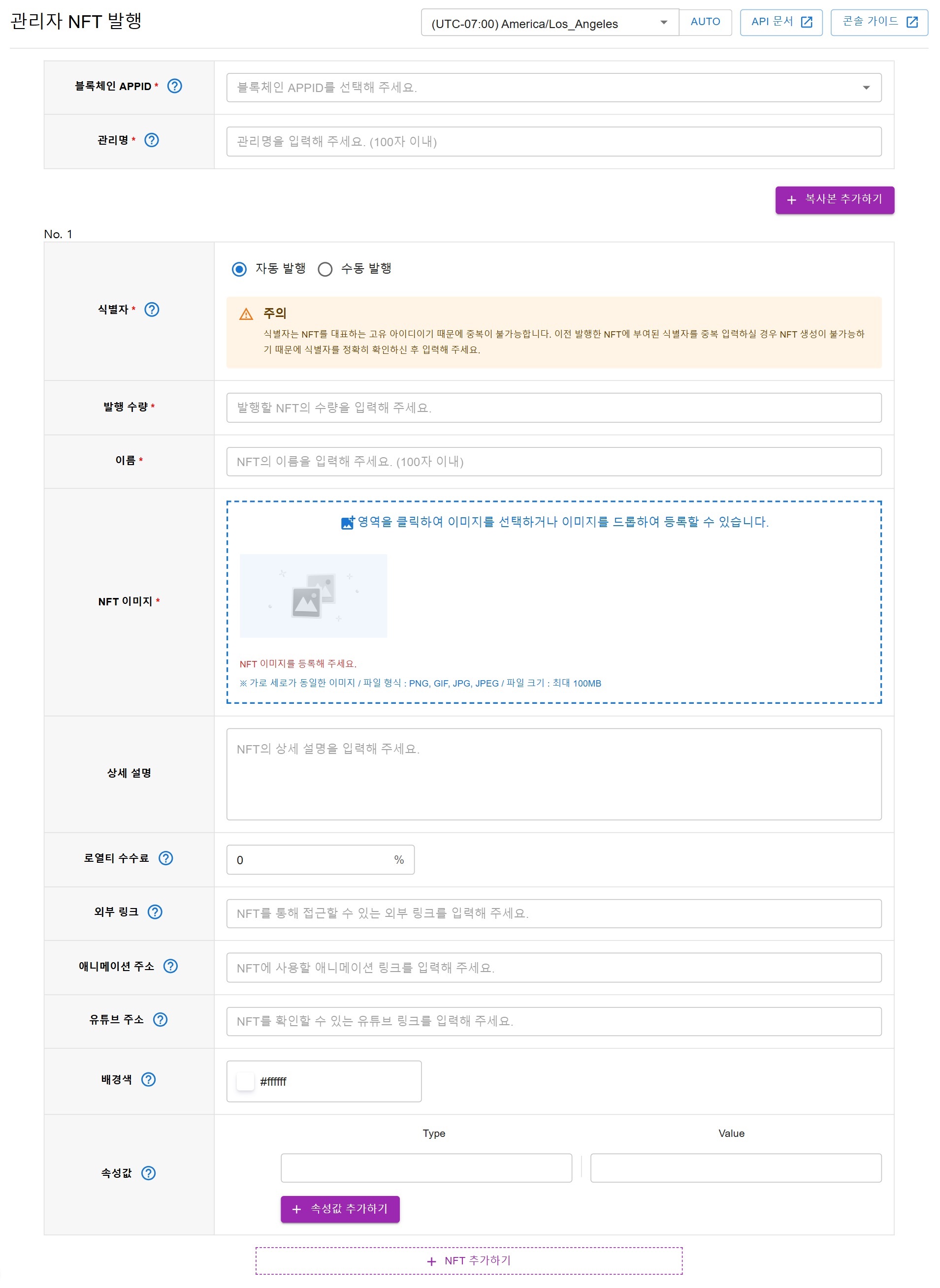Click the AUTO timezone button
Viewport: 940px width, 1288px height.
coord(705,22)
